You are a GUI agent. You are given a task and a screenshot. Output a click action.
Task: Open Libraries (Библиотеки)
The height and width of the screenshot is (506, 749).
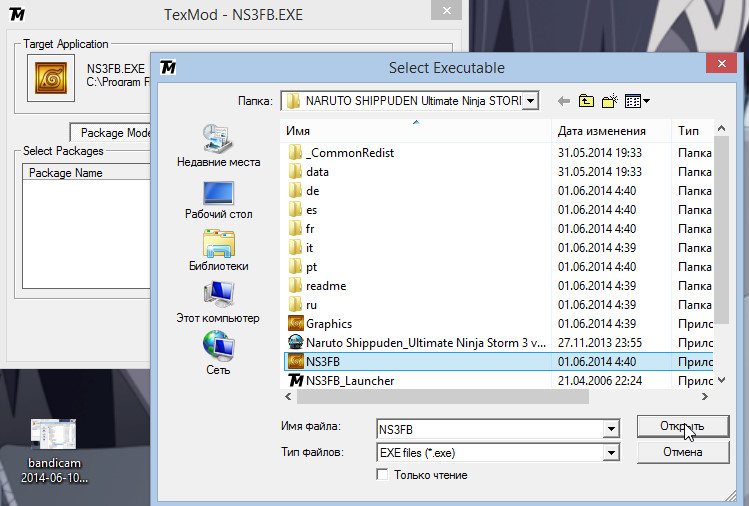(218, 250)
